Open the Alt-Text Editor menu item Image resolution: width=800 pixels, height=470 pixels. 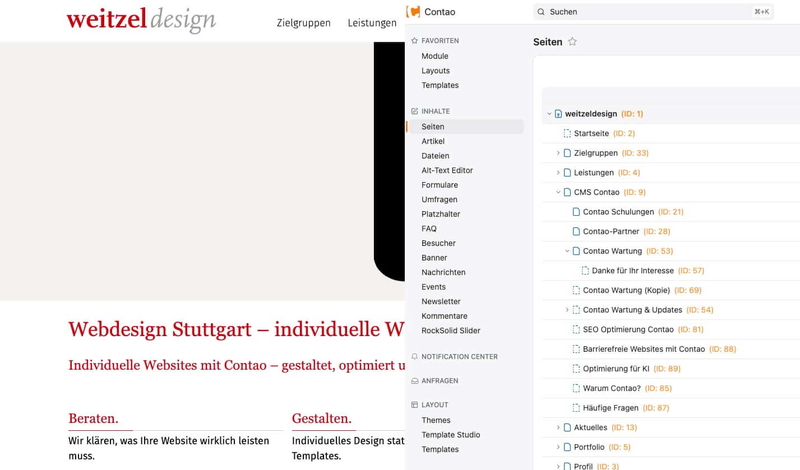447,170
